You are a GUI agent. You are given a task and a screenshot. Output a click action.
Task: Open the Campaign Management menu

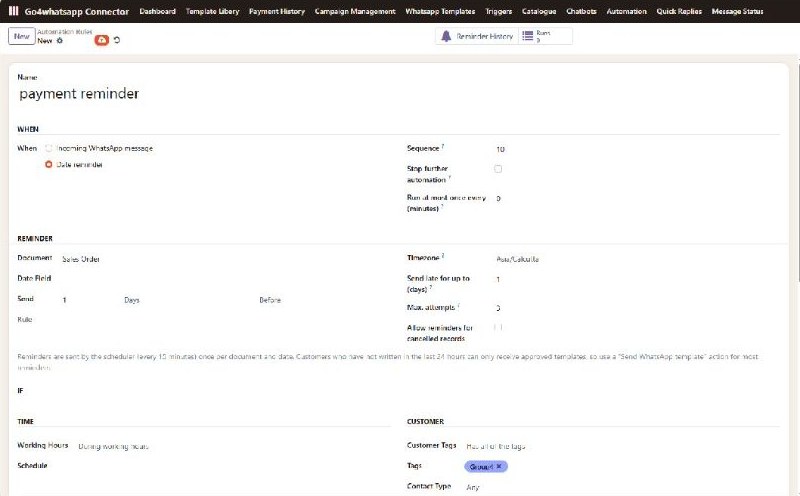coord(355,11)
